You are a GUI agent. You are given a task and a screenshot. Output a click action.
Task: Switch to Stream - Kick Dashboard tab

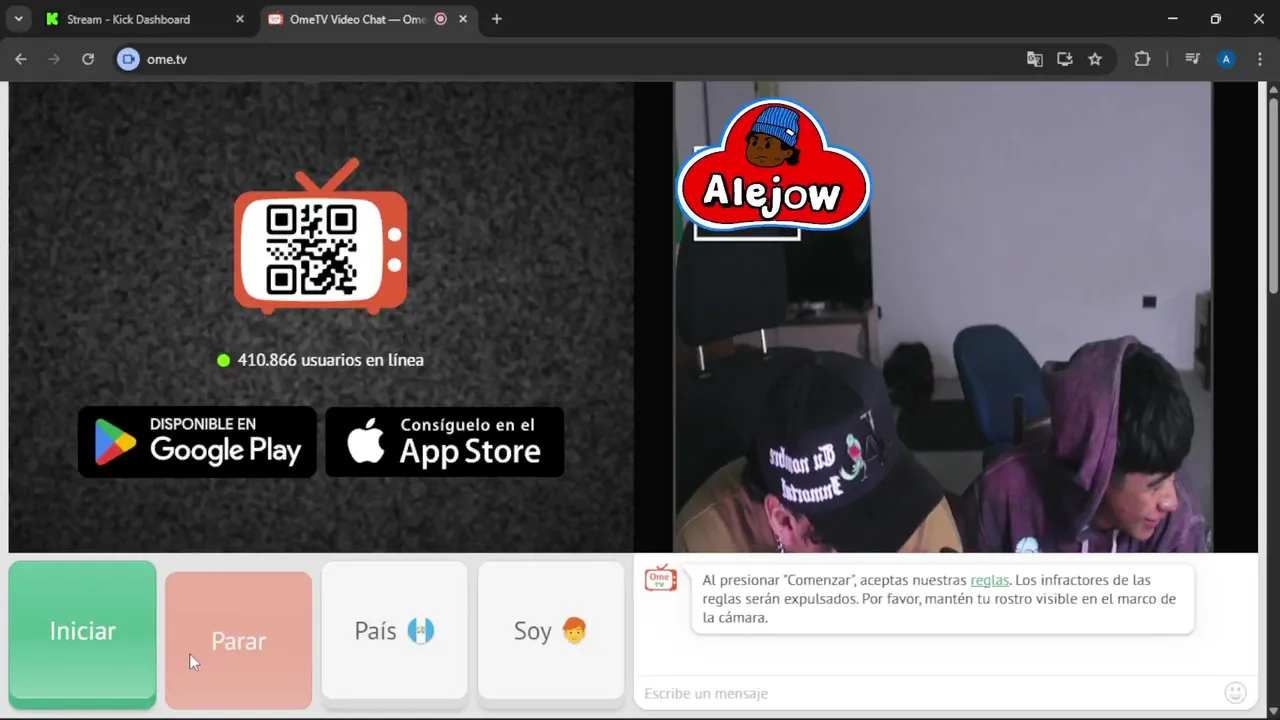click(144, 19)
